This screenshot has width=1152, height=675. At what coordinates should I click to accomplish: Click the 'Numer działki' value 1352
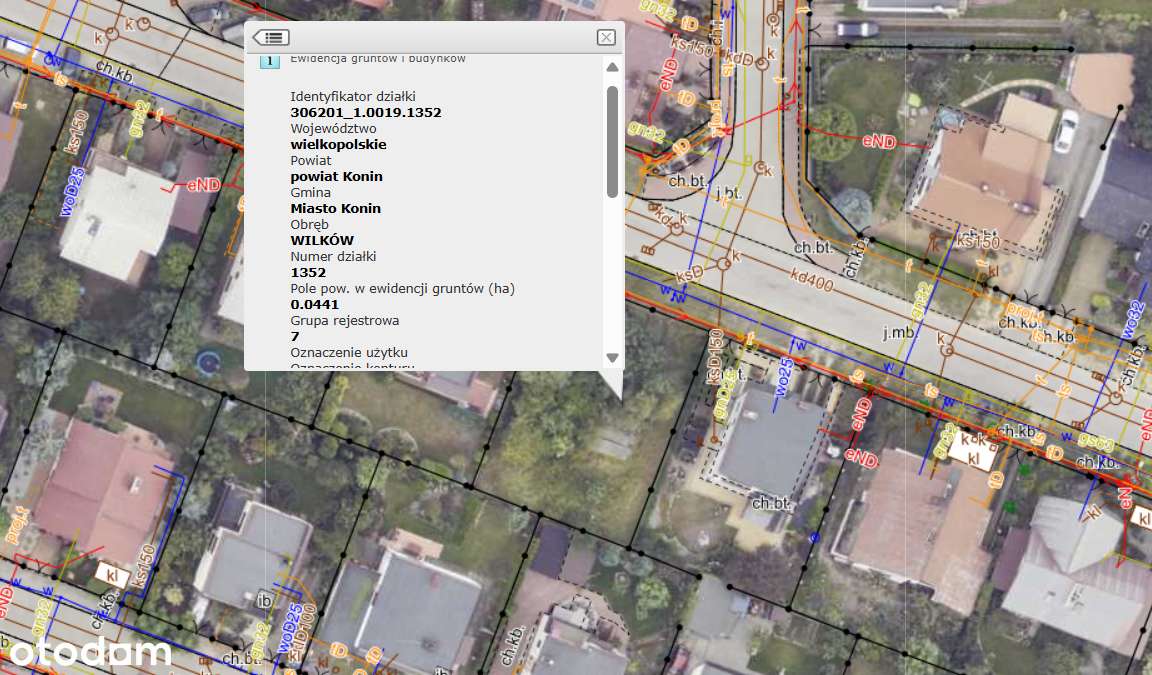coord(308,272)
